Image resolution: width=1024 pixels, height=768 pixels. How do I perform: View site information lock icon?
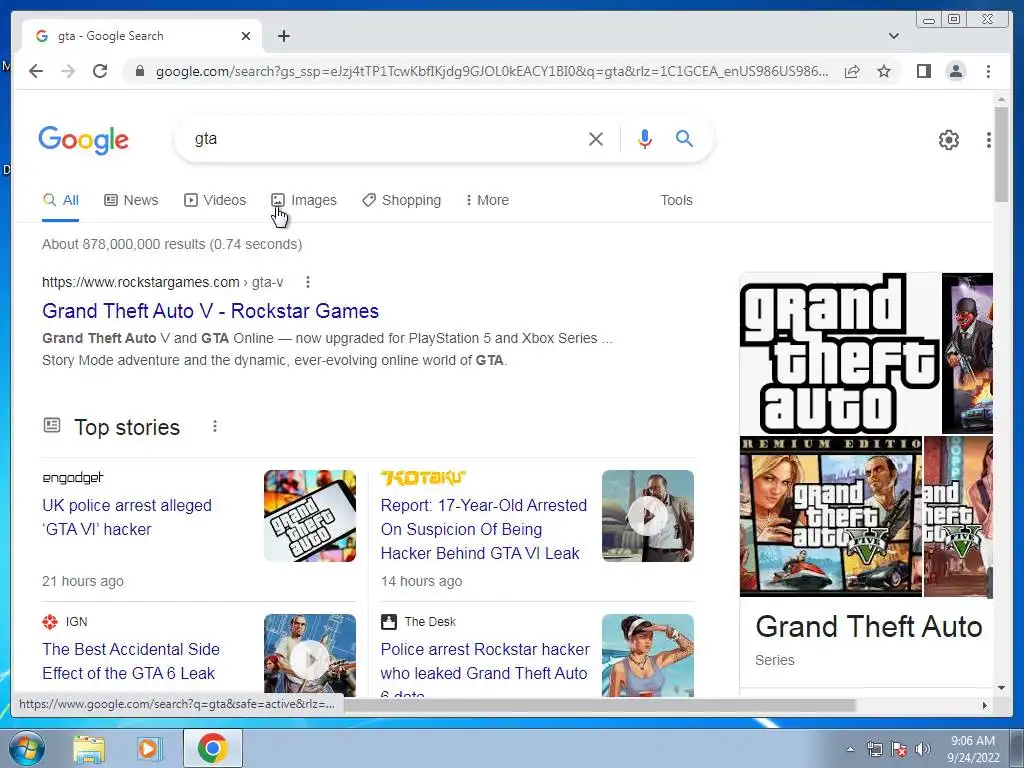click(139, 71)
